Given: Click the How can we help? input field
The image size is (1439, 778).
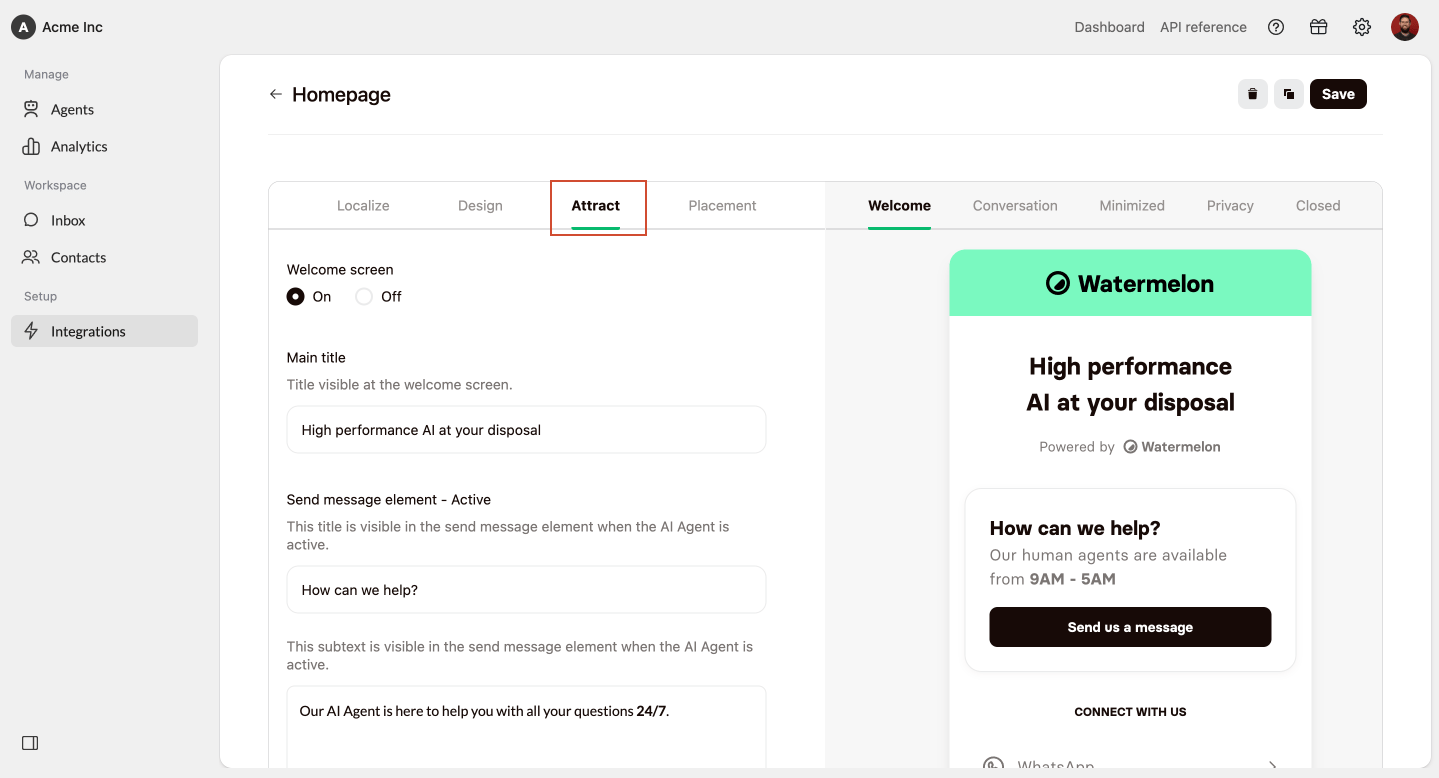Looking at the screenshot, I should pyautogui.click(x=526, y=590).
